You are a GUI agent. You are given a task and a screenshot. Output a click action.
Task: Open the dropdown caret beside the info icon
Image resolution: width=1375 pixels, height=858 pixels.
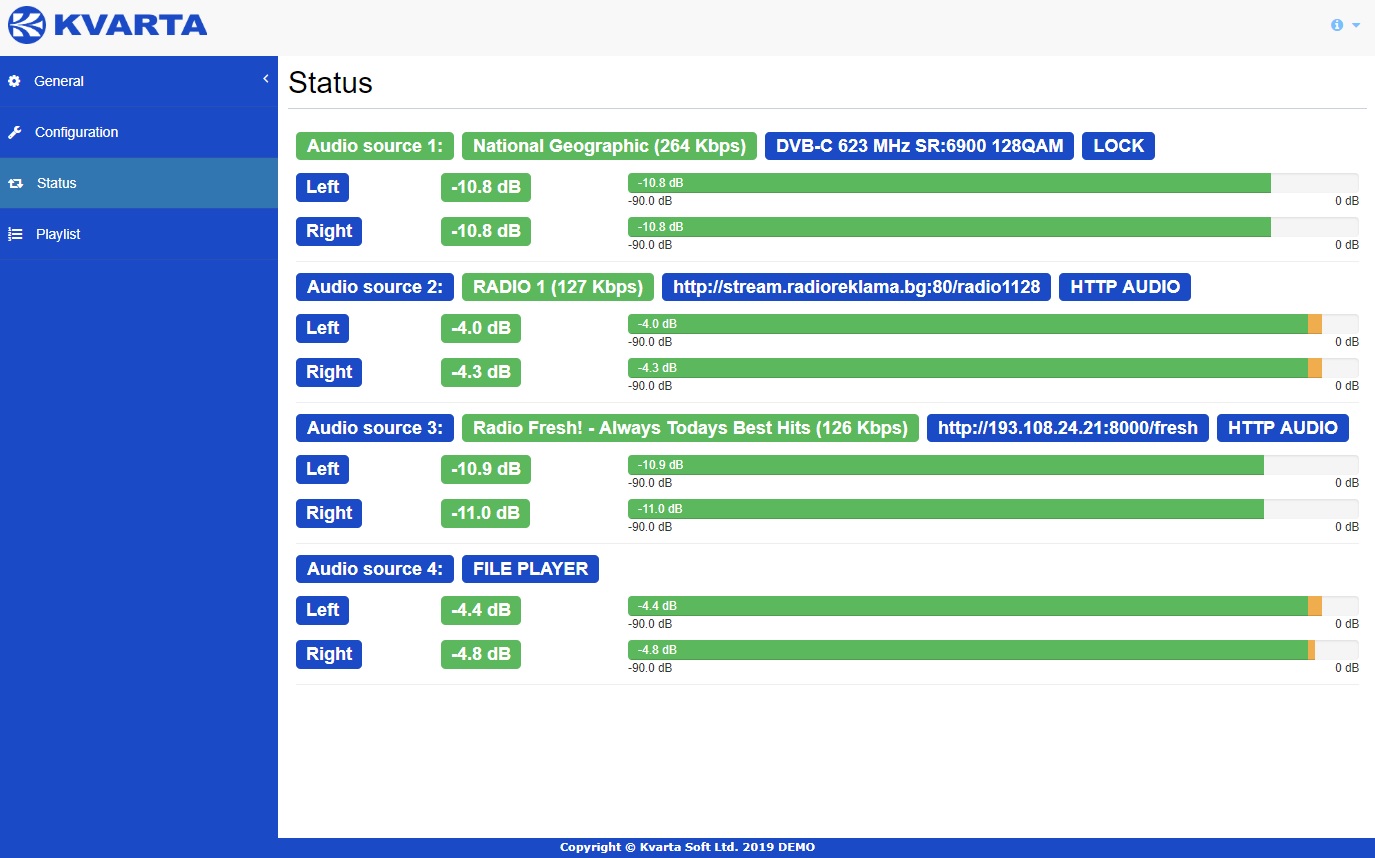(1356, 25)
